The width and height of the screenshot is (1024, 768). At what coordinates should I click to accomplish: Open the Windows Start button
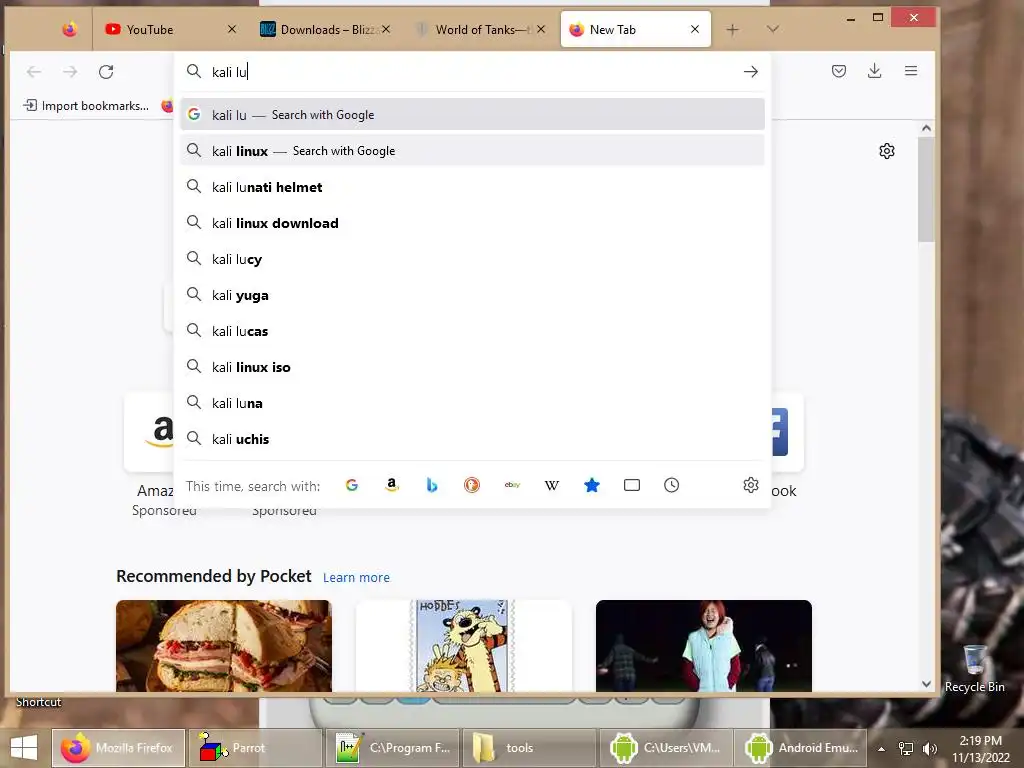click(24, 748)
